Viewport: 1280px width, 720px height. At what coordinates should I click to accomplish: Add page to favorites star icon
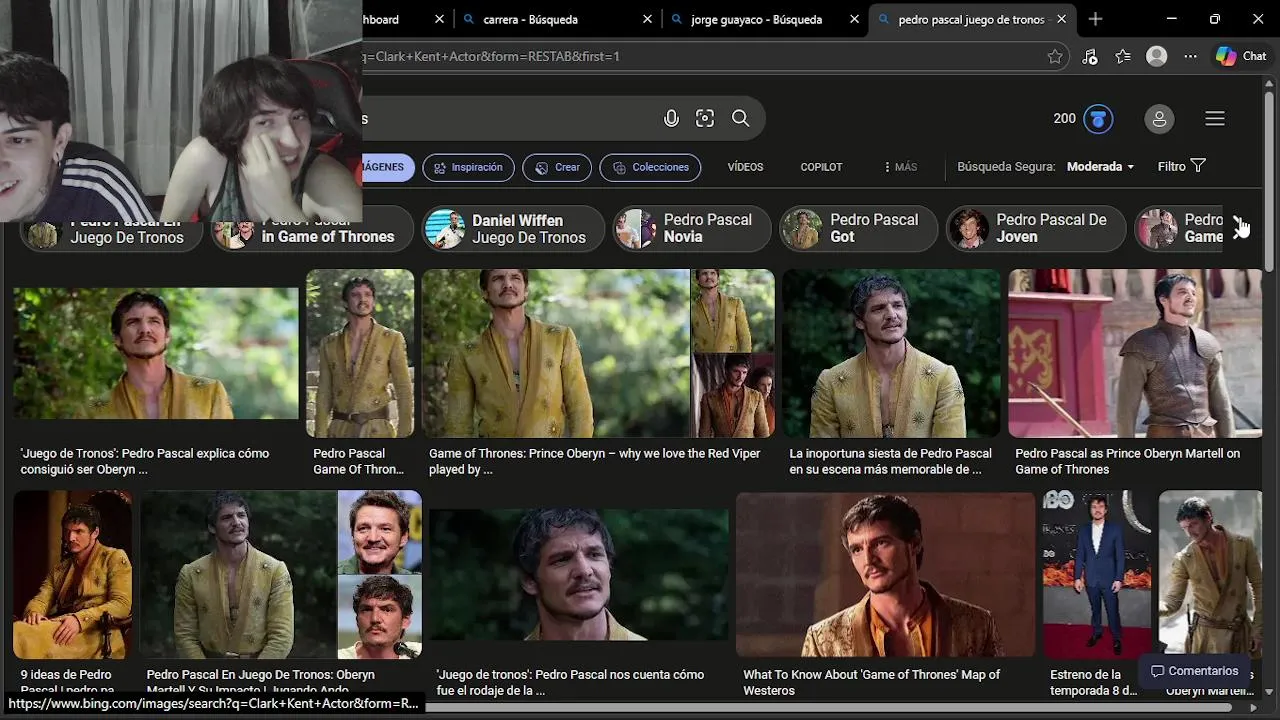point(1055,57)
